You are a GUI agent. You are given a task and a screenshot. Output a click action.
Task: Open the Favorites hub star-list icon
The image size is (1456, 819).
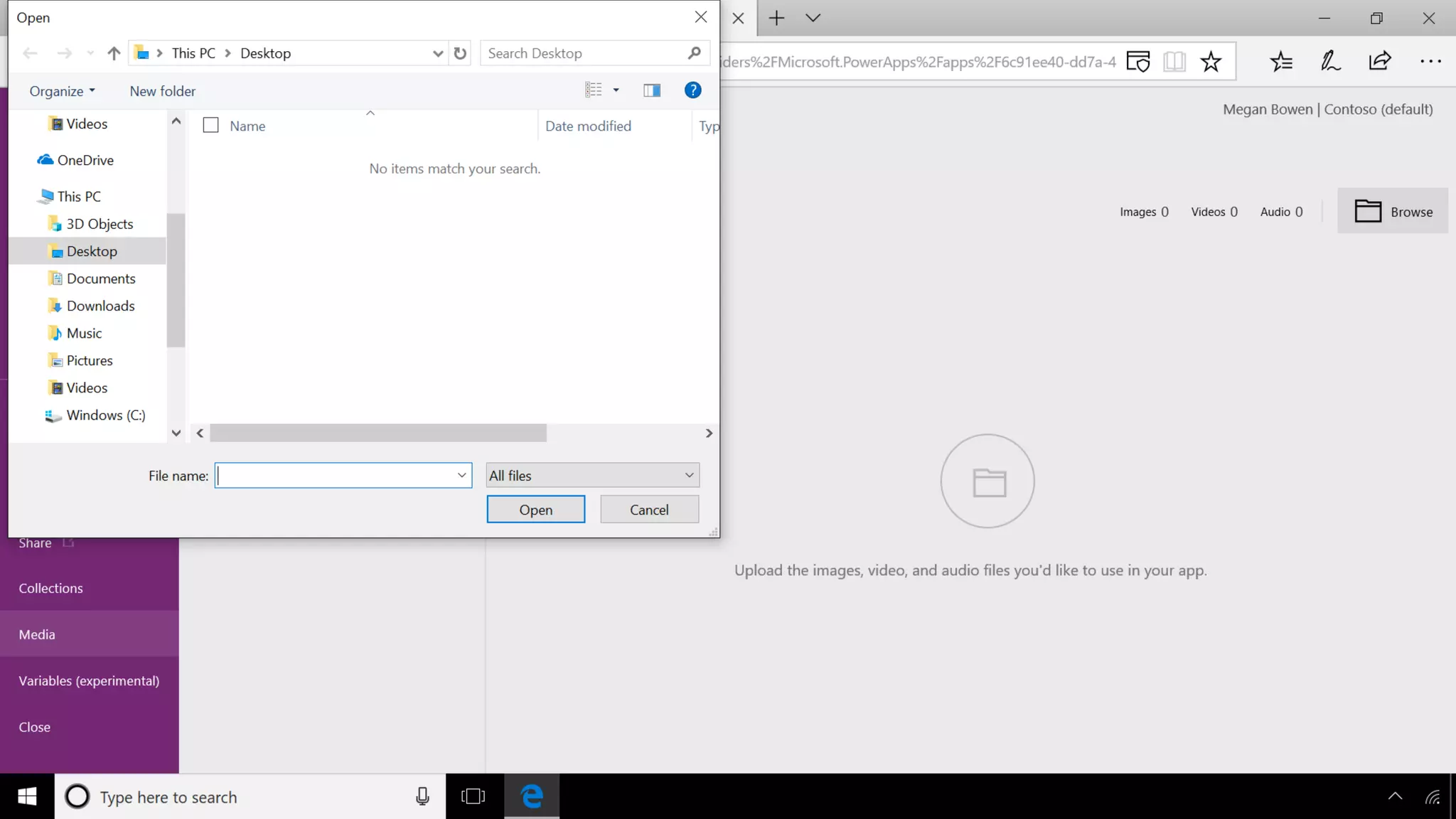[1281, 62]
